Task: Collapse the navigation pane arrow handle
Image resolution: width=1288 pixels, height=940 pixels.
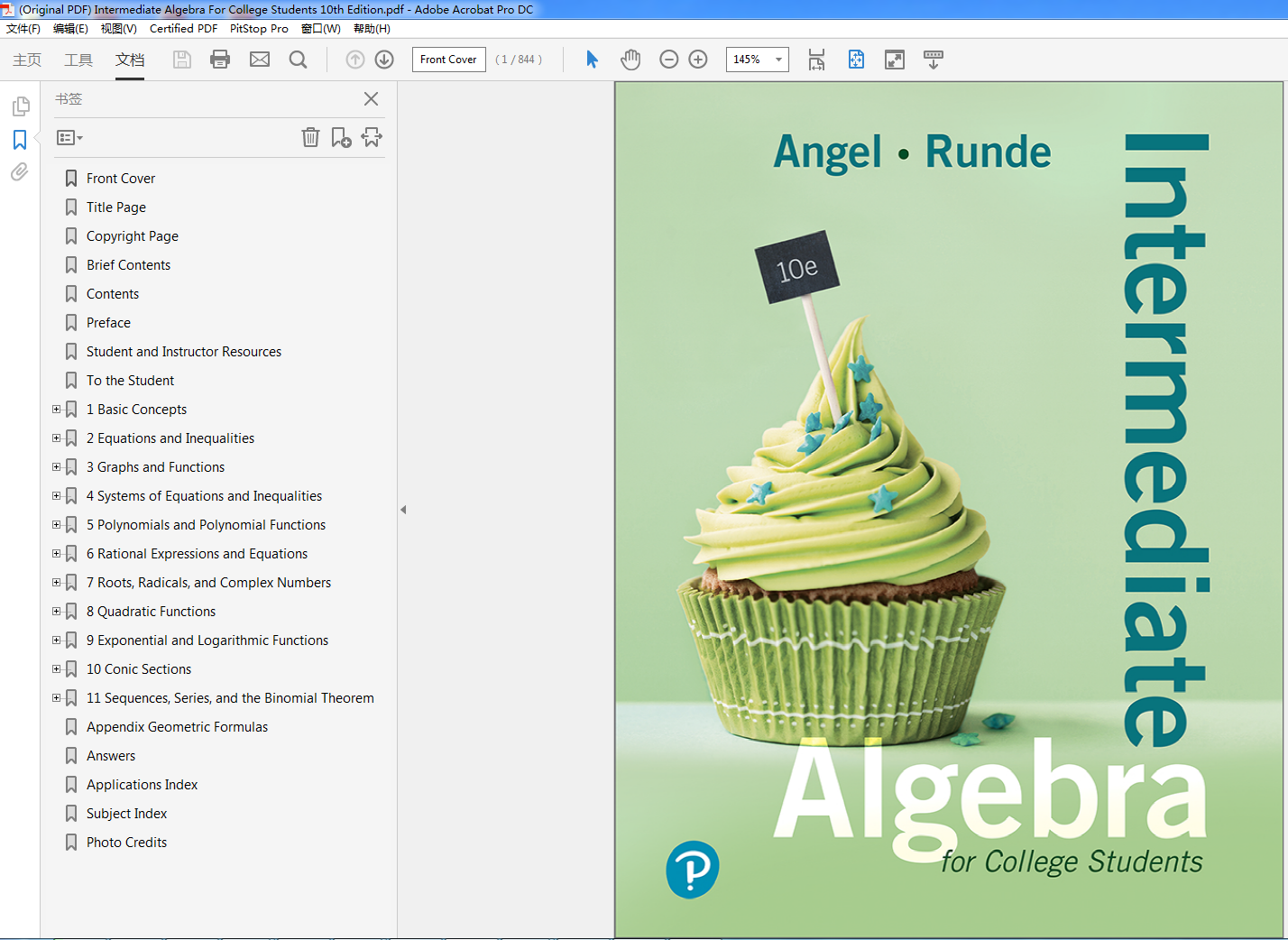Action: click(x=403, y=510)
